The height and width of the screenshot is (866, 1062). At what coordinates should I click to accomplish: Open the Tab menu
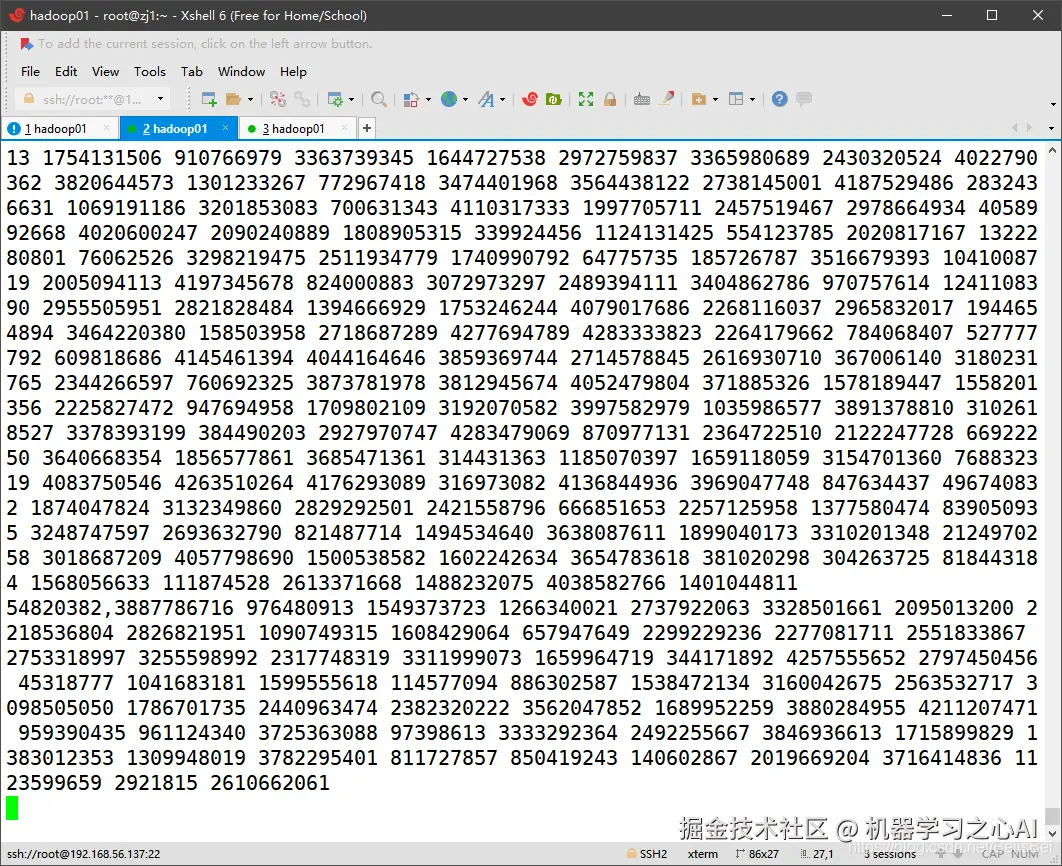(192, 72)
